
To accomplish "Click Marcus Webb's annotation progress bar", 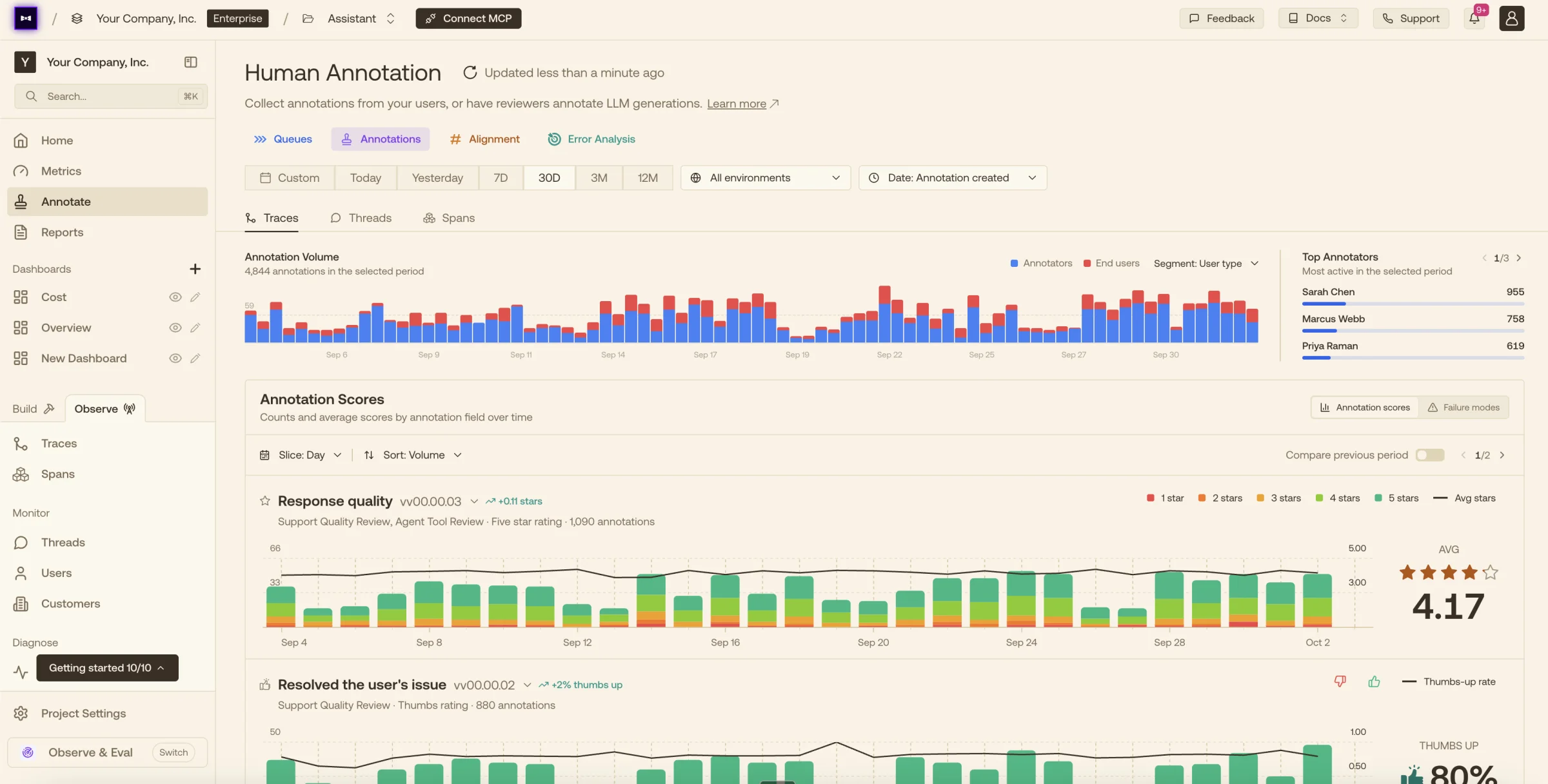I will click(x=1413, y=331).
